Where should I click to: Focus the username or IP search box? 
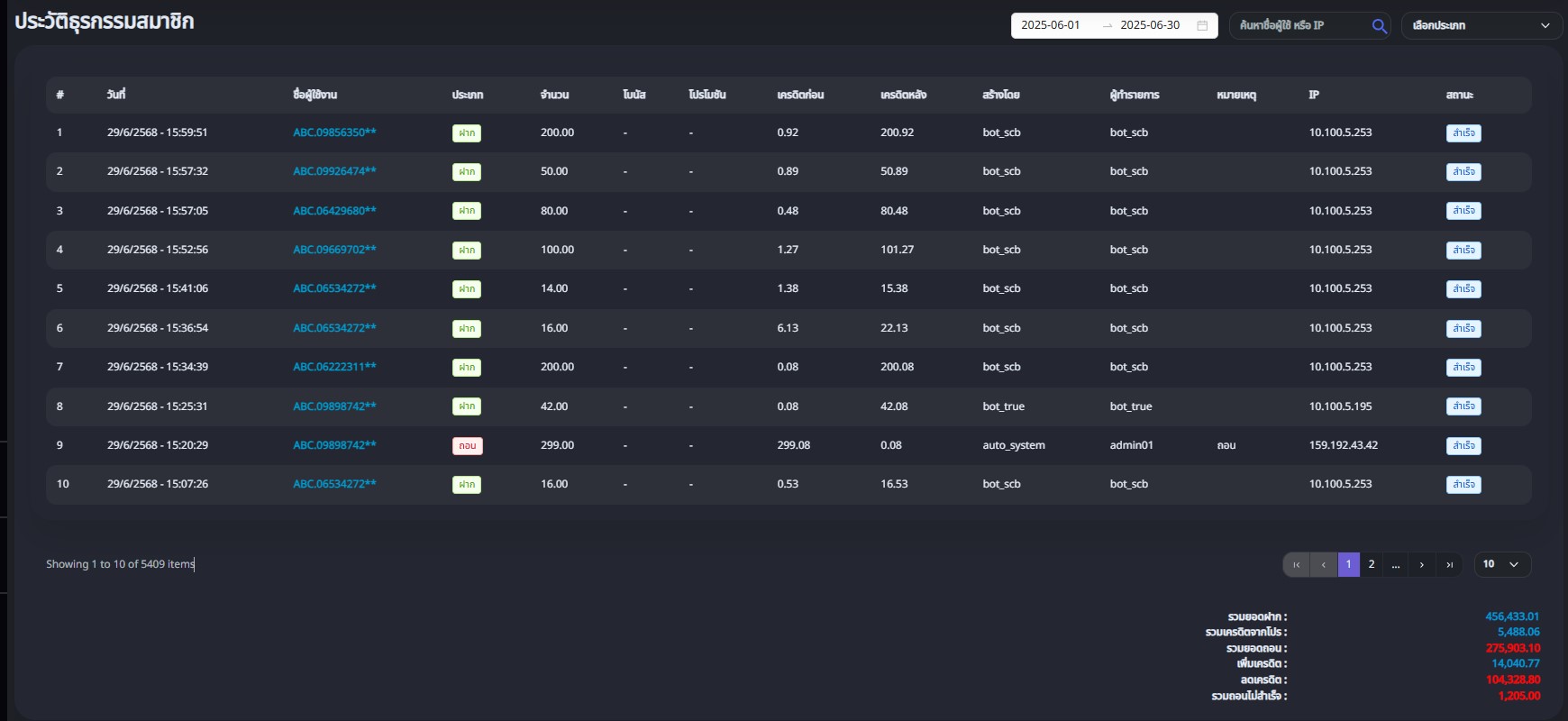[x=1298, y=26]
